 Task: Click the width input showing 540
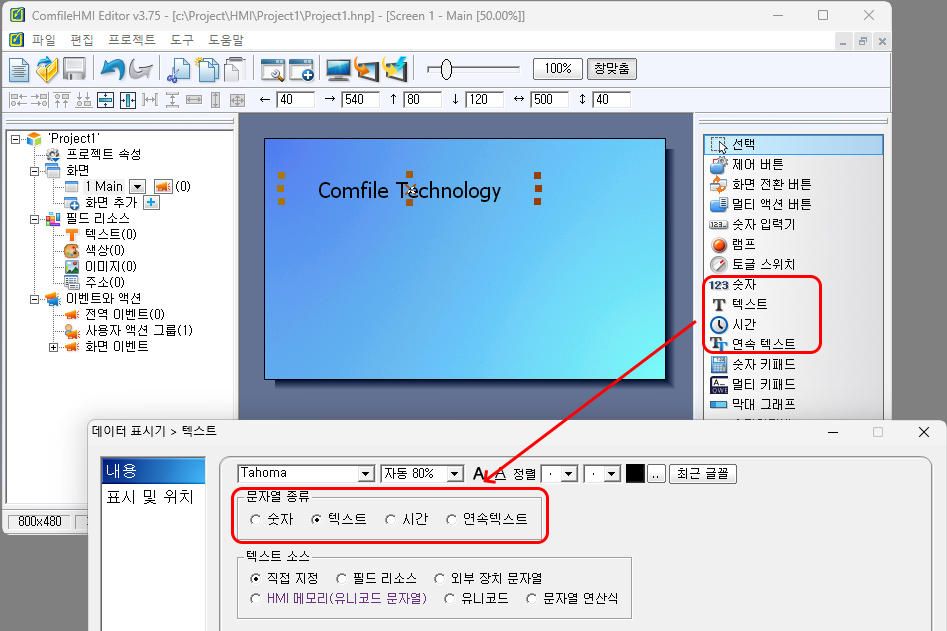360,99
